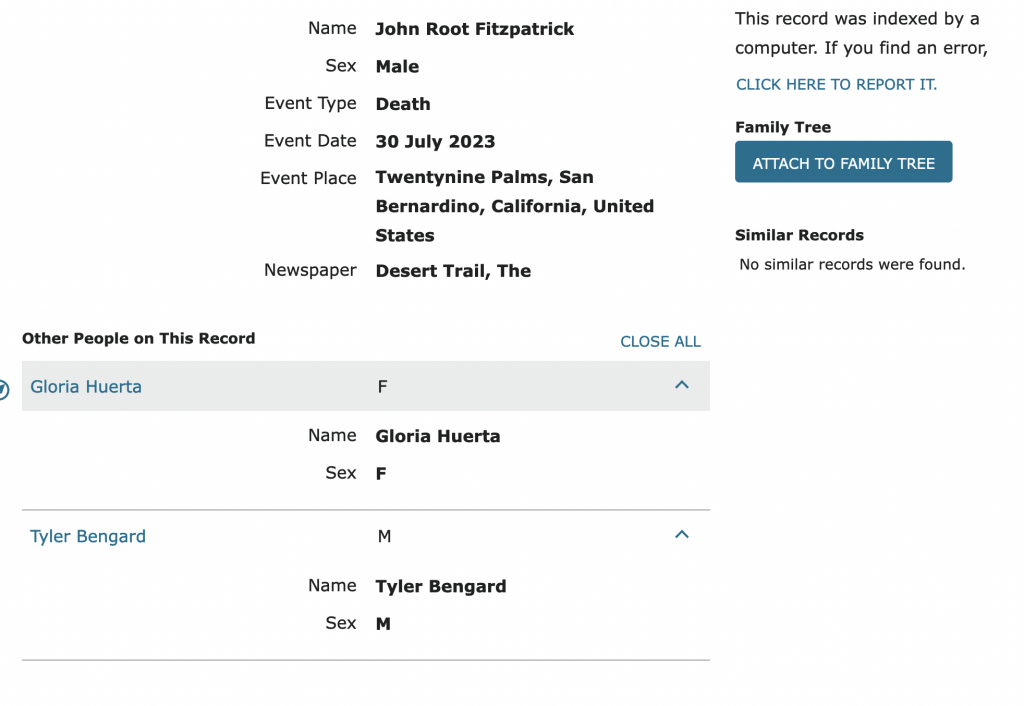Click the newspaper value Desert Trail, The
This screenshot has width=1024, height=706.
tap(453, 270)
